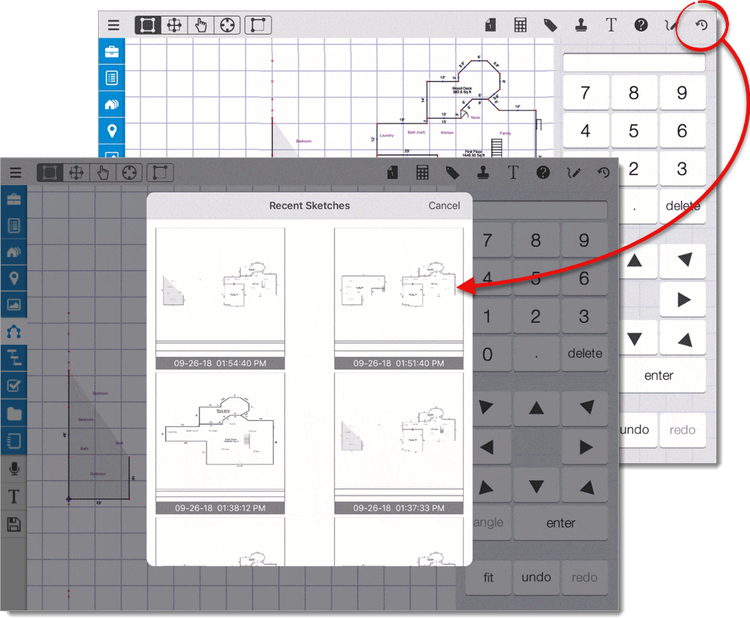750x618 pixels.
Task: Open the sketch dated 09-26-18 01:51:40 PM
Action: (398, 298)
